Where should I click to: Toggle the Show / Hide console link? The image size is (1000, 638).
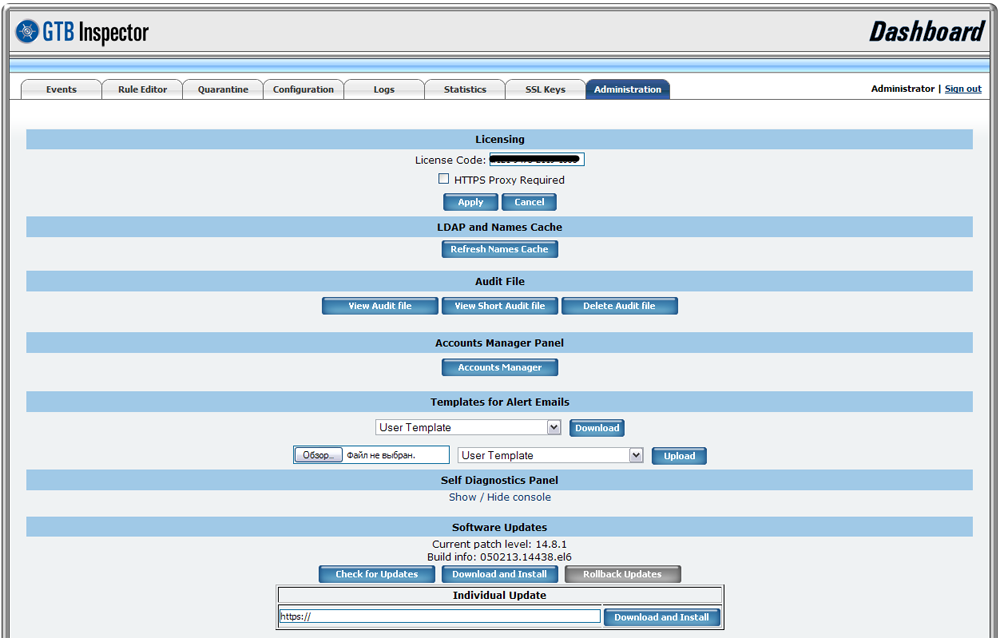point(499,497)
